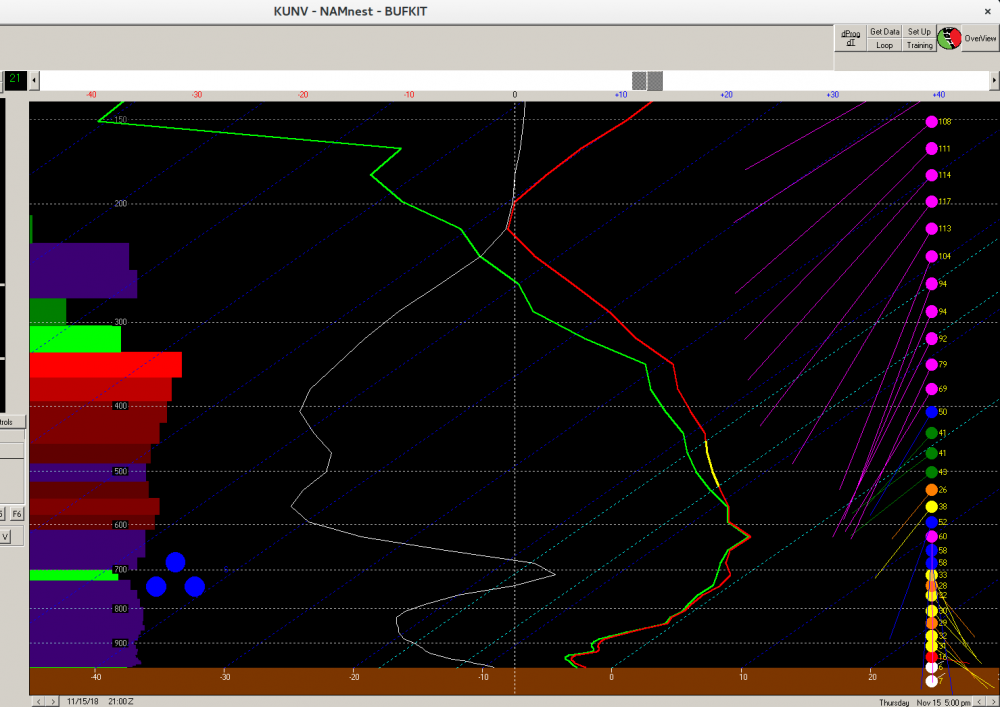Click the green forecast hour 21 indicator
Viewport: 1000px width, 707px height.
pos(15,80)
